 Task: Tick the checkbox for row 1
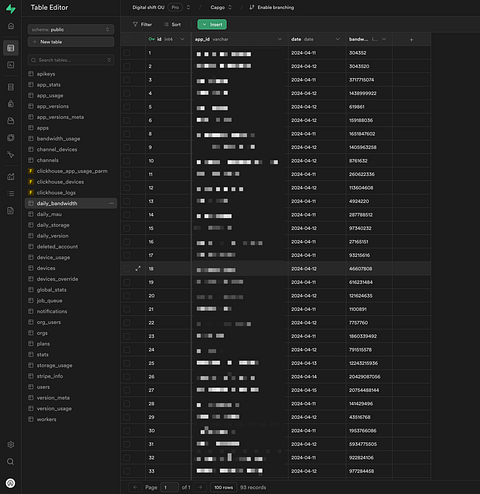tap(127, 53)
